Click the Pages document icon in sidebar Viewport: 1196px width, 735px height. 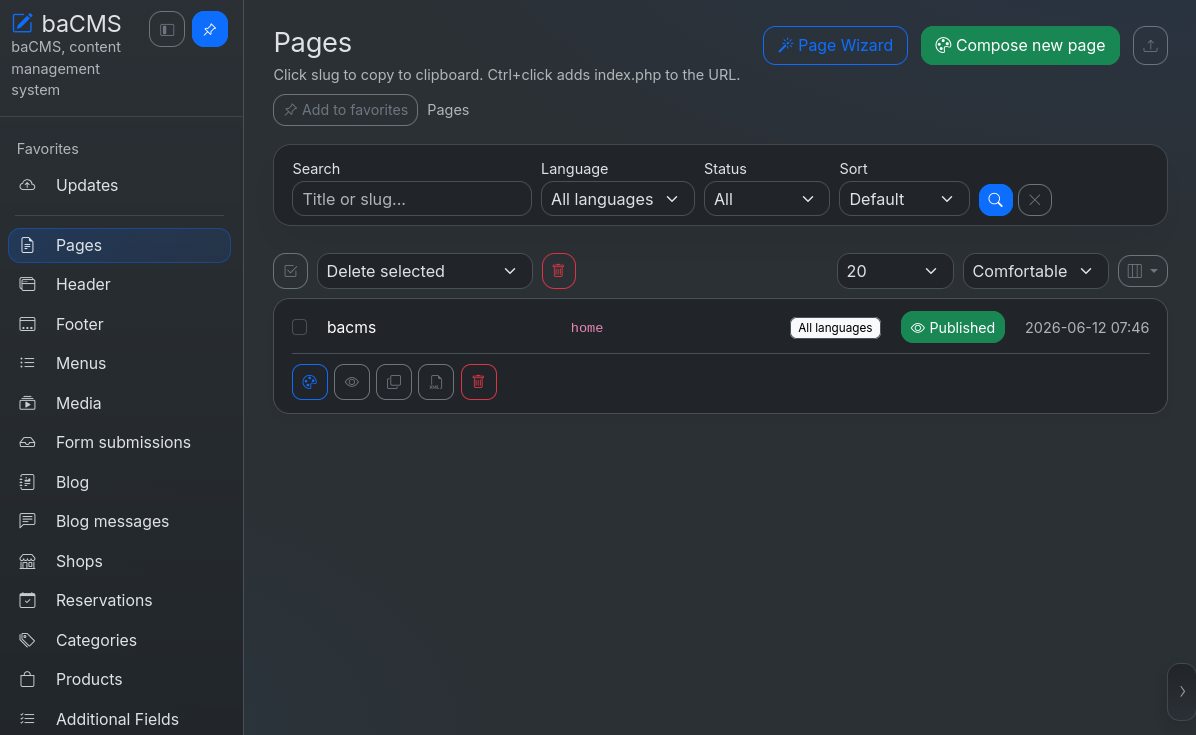[27, 246]
